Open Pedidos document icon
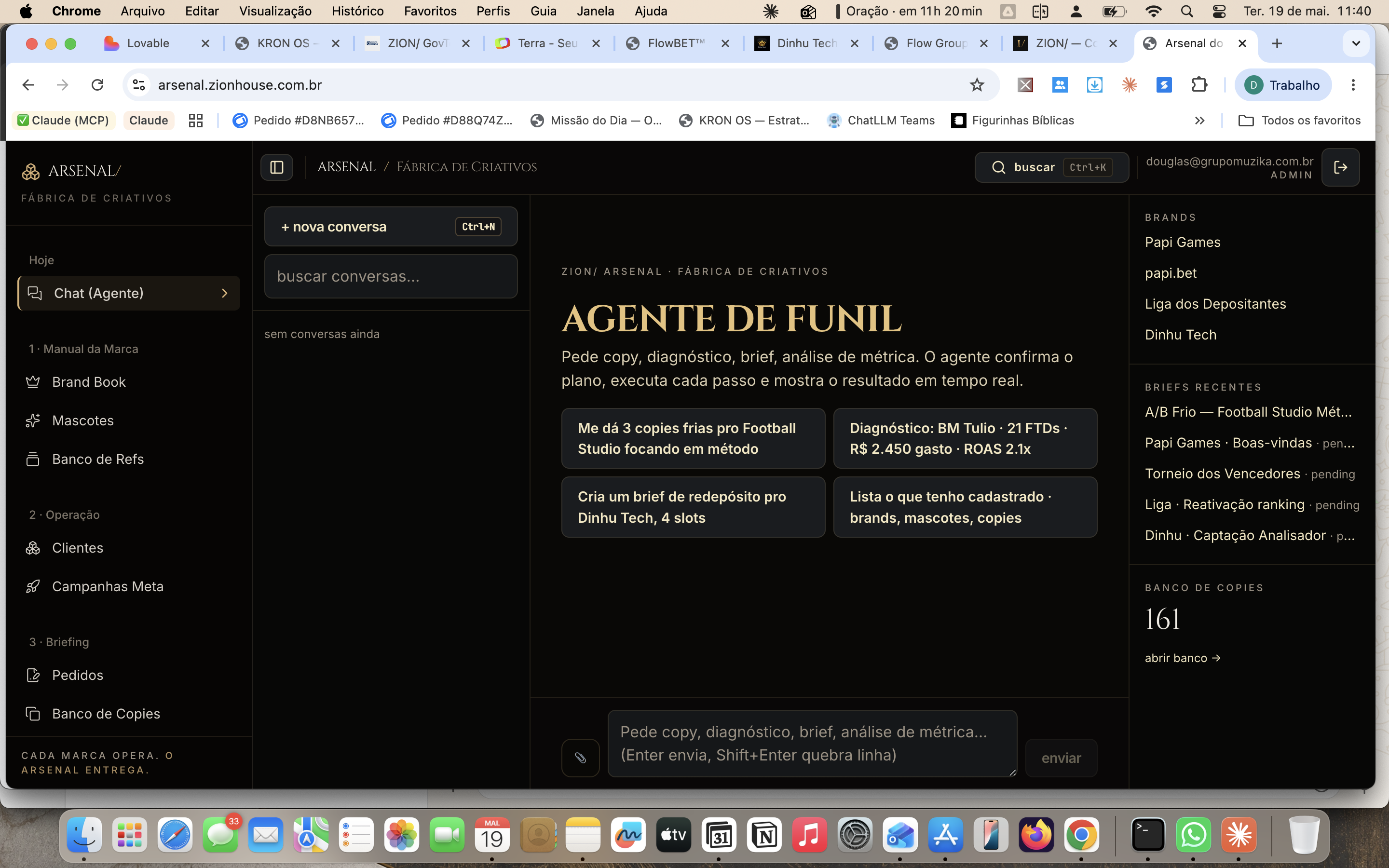The width and height of the screenshot is (1389, 868). pos(33,675)
